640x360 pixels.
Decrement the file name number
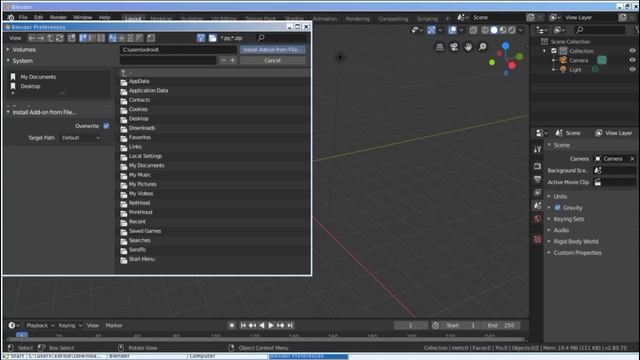pyautogui.click(x=223, y=60)
